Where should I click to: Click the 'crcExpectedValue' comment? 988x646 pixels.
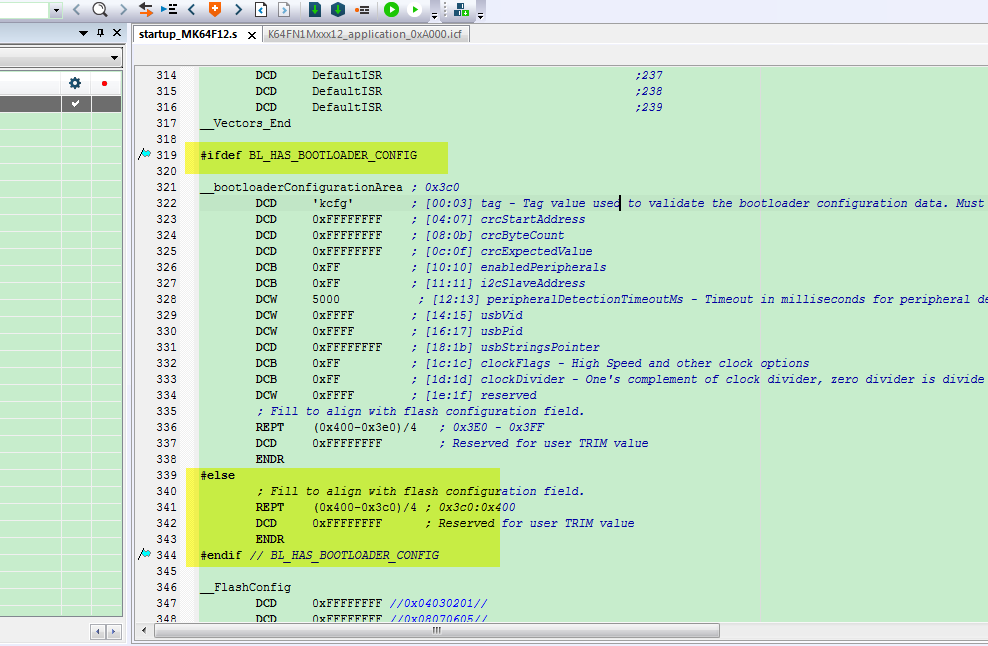click(x=536, y=251)
